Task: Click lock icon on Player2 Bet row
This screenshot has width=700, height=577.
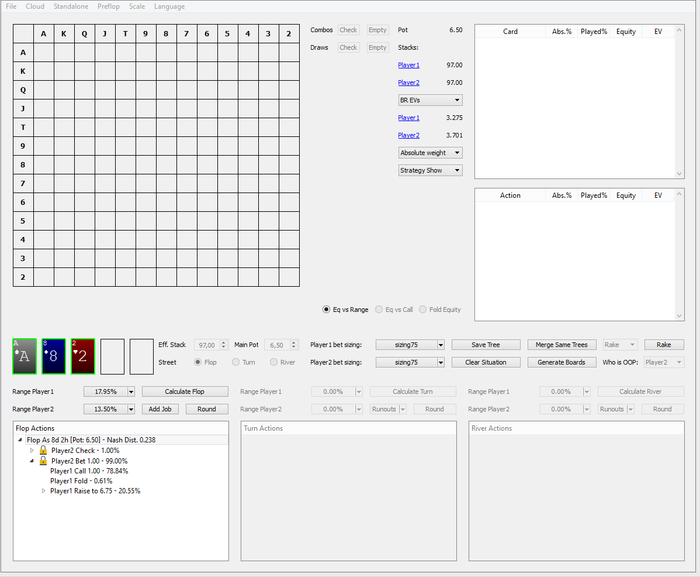Action: (43, 460)
